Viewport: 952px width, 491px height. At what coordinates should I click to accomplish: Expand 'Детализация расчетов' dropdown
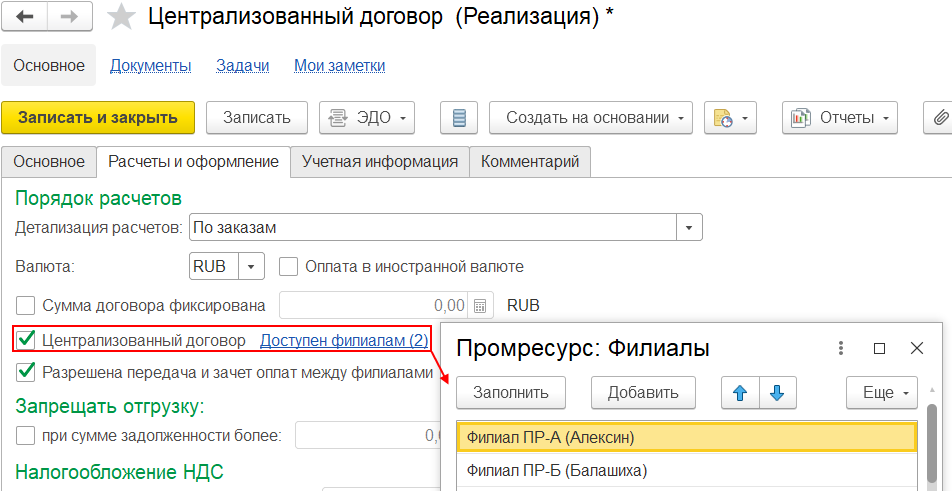[689, 228]
